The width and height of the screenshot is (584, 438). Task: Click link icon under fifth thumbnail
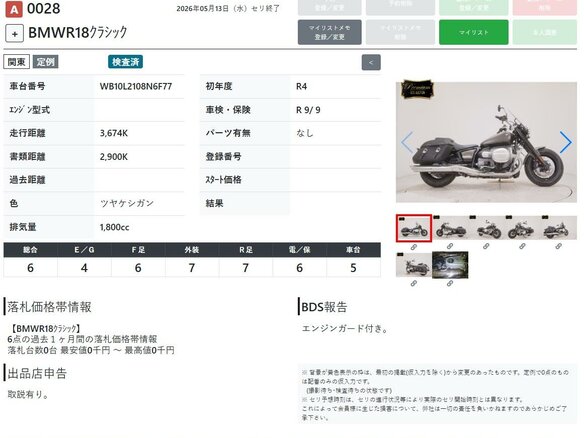pos(558,246)
